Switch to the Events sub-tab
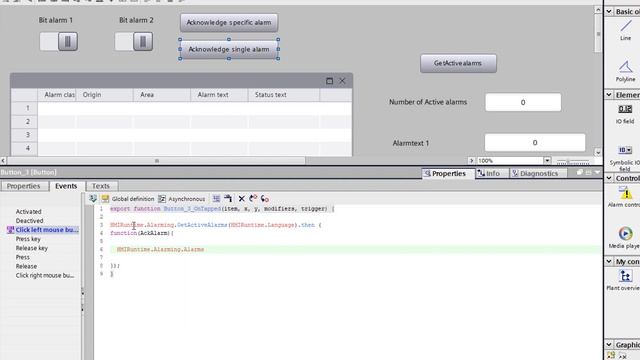The height and width of the screenshot is (360, 640). pos(66,186)
